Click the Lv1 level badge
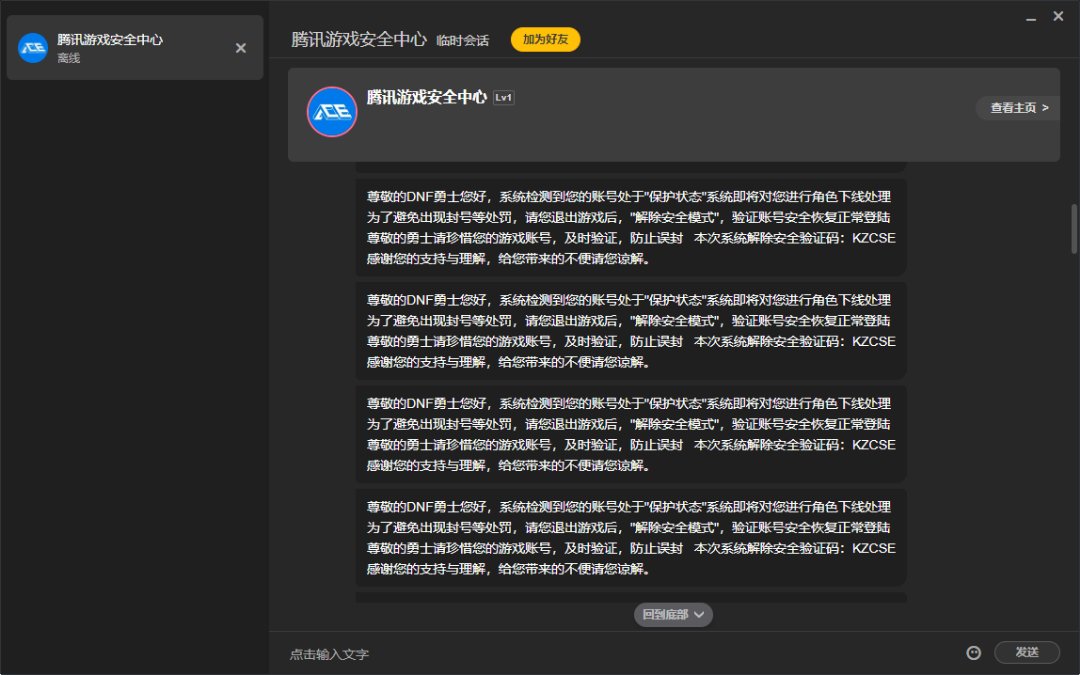Screen dimensions: 1080x675 [503, 98]
